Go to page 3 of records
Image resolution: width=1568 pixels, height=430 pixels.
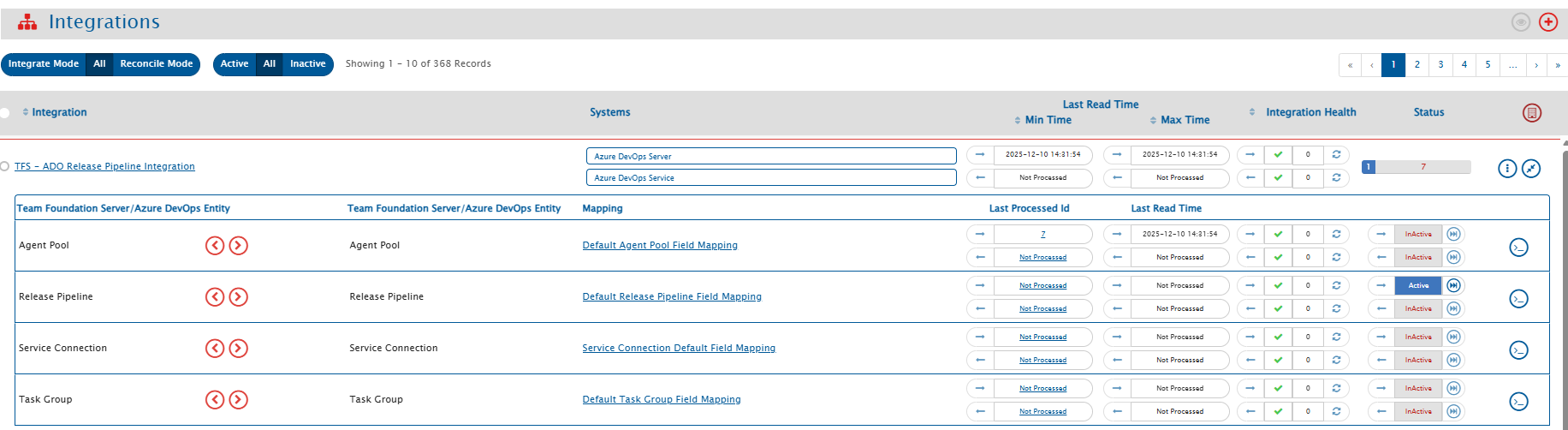point(1440,65)
